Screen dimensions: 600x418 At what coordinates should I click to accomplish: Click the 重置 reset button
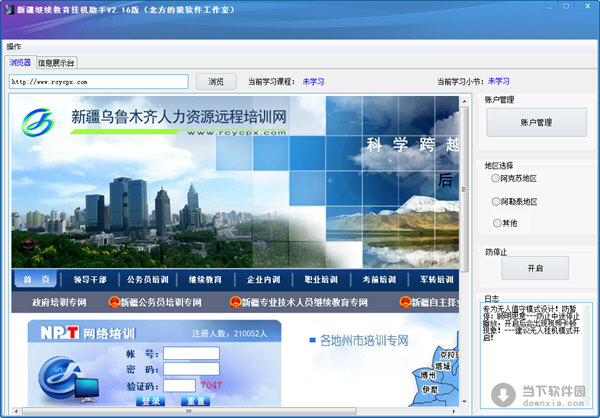196,401
